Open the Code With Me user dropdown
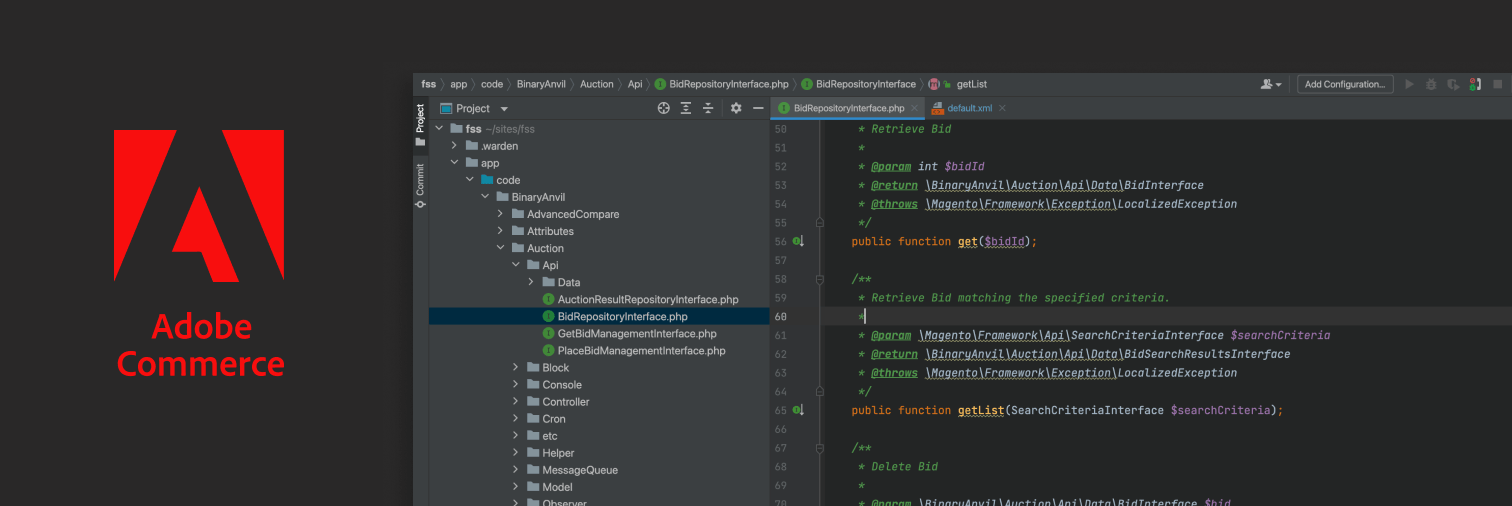This screenshot has width=1512, height=506. coord(1271,85)
